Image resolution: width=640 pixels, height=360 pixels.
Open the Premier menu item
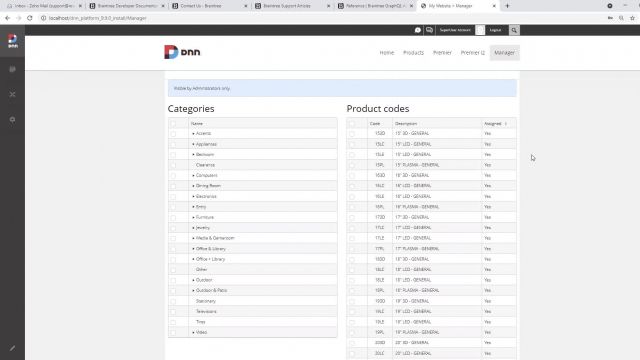pyautogui.click(x=442, y=53)
